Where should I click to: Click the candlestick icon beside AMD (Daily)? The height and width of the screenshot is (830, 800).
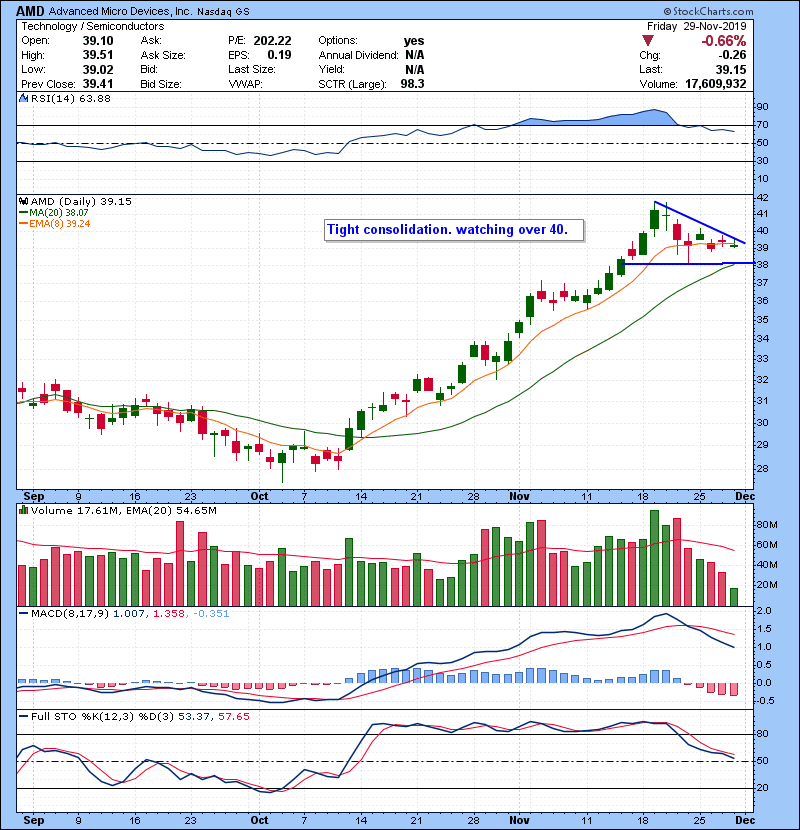point(23,201)
